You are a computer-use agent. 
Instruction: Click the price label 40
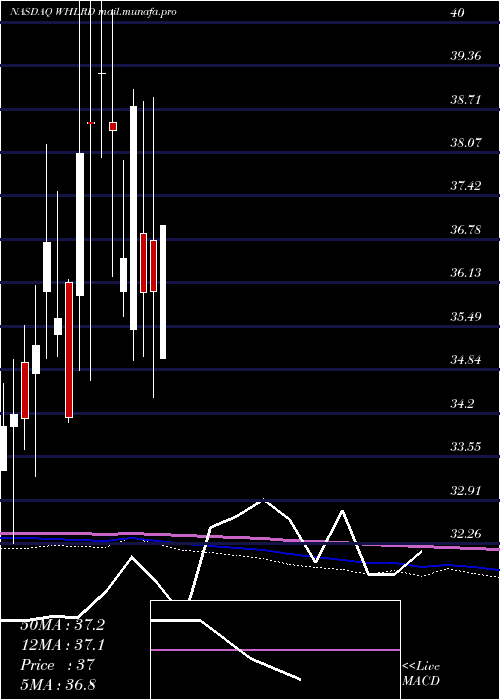458,12
